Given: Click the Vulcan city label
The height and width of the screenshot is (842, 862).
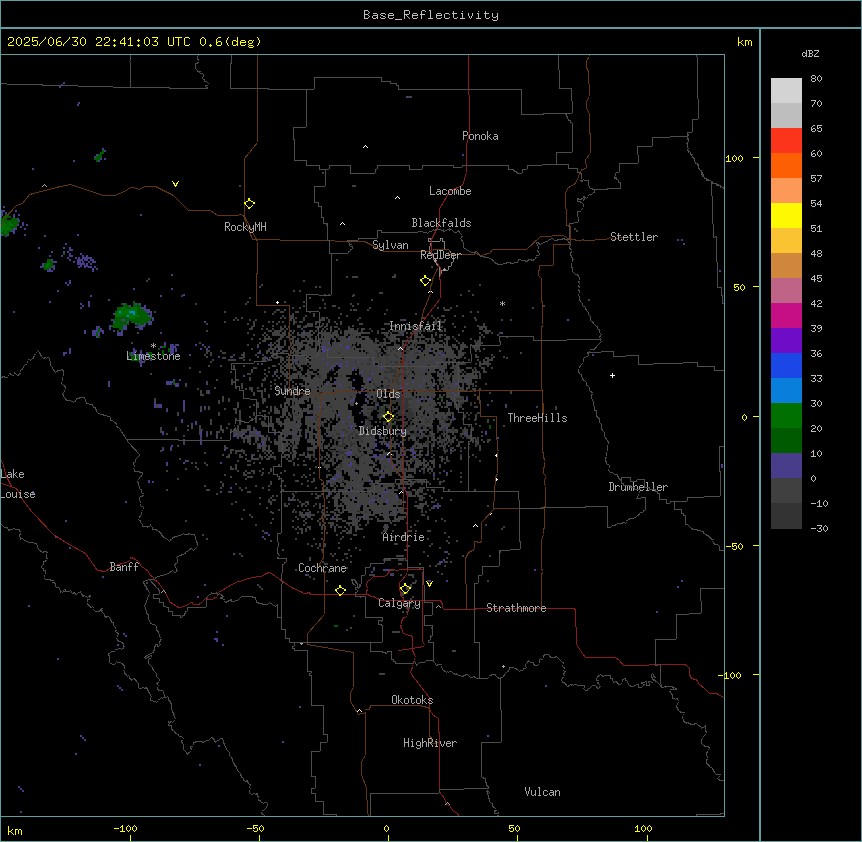Looking at the screenshot, I should click(543, 792).
